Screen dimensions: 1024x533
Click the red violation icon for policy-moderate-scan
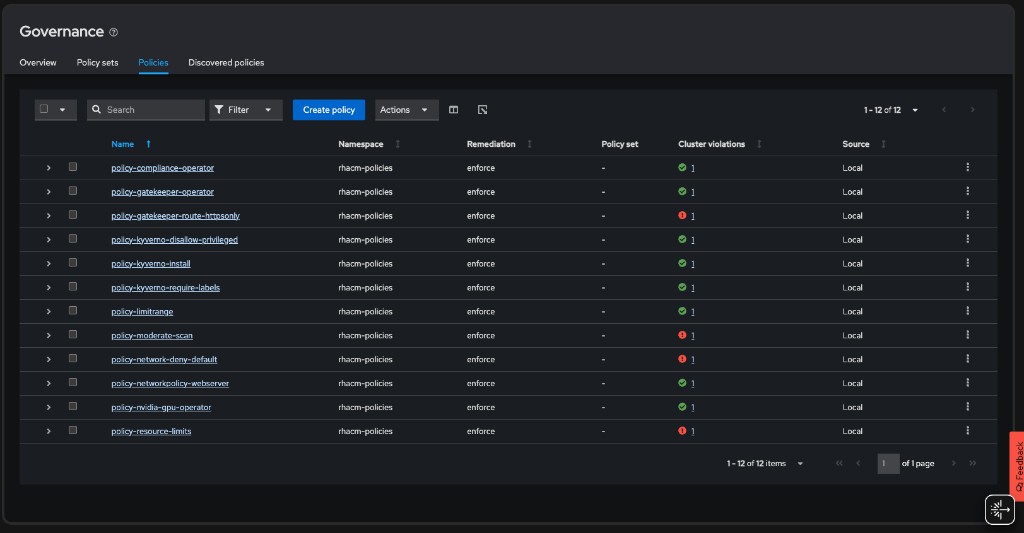[x=682, y=335]
